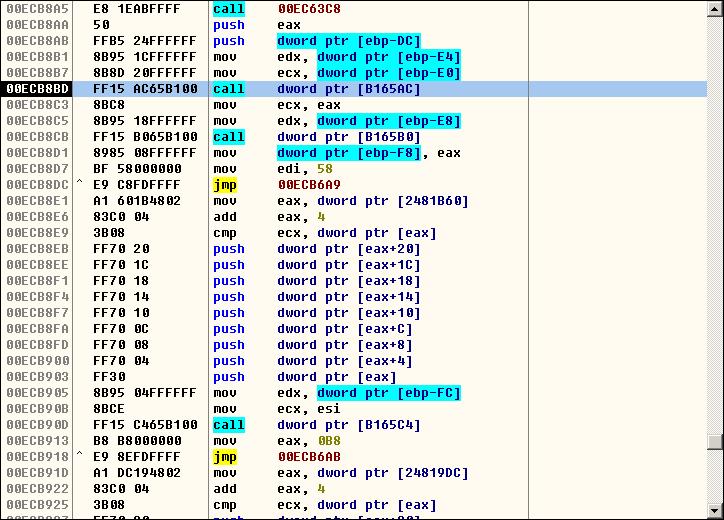724x520 pixels.
Task: Click push dword ptr [eax+1C]
Action: 317,265
